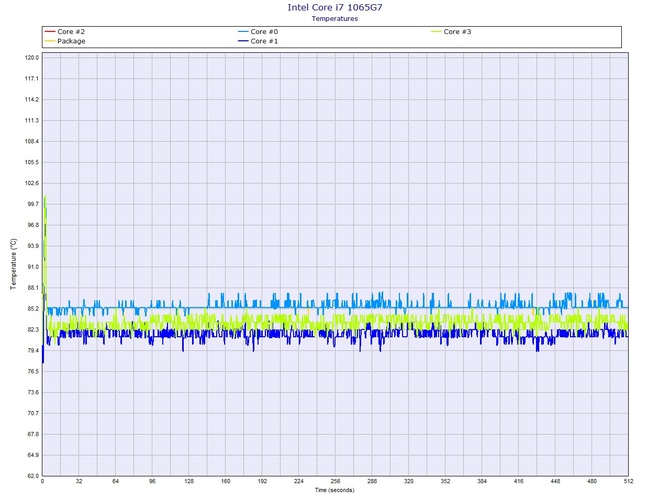Click the dark blue Core #1 legend line swatch

(243, 41)
